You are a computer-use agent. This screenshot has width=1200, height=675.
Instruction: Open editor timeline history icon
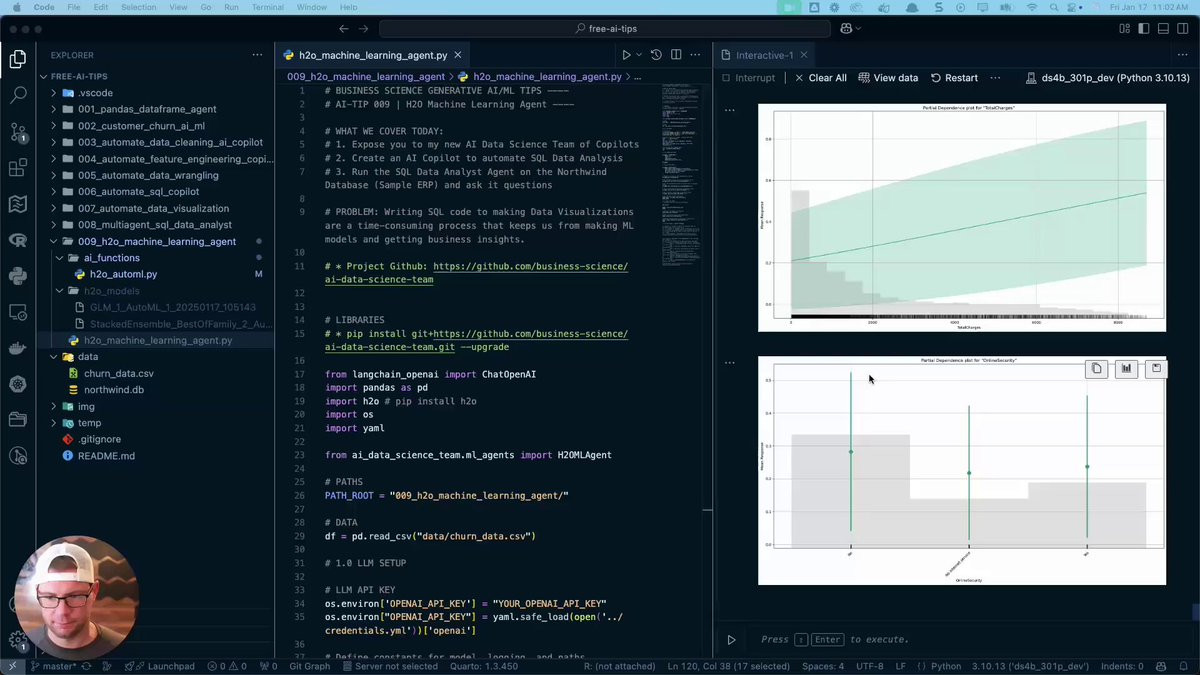[x=656, y=55]
